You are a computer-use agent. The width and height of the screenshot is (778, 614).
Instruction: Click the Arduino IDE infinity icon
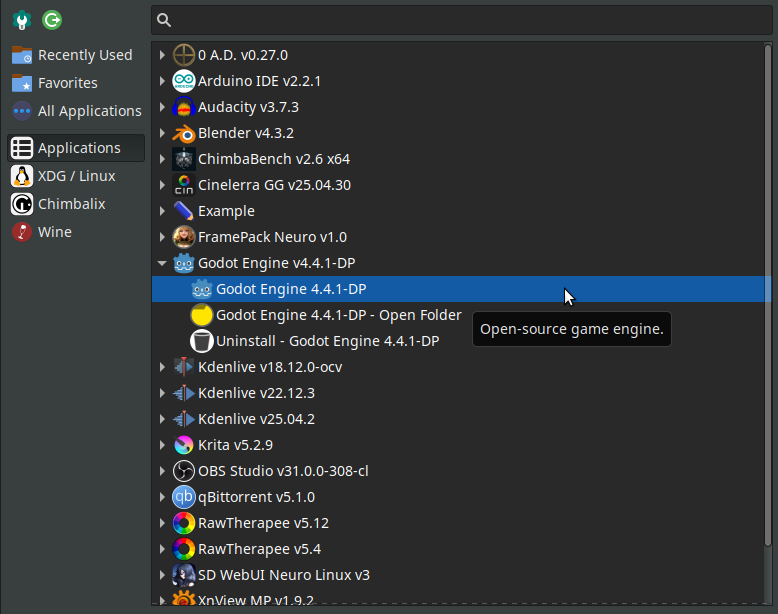[x=184, y=81]
